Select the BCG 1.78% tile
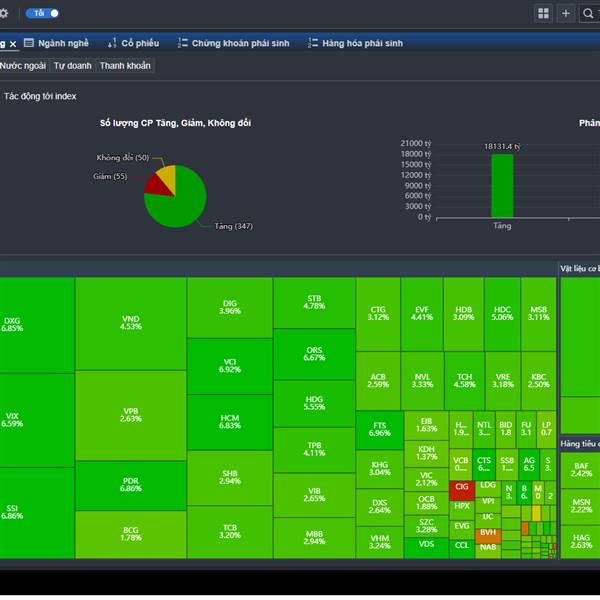600x600 pixels. point(131,535)
